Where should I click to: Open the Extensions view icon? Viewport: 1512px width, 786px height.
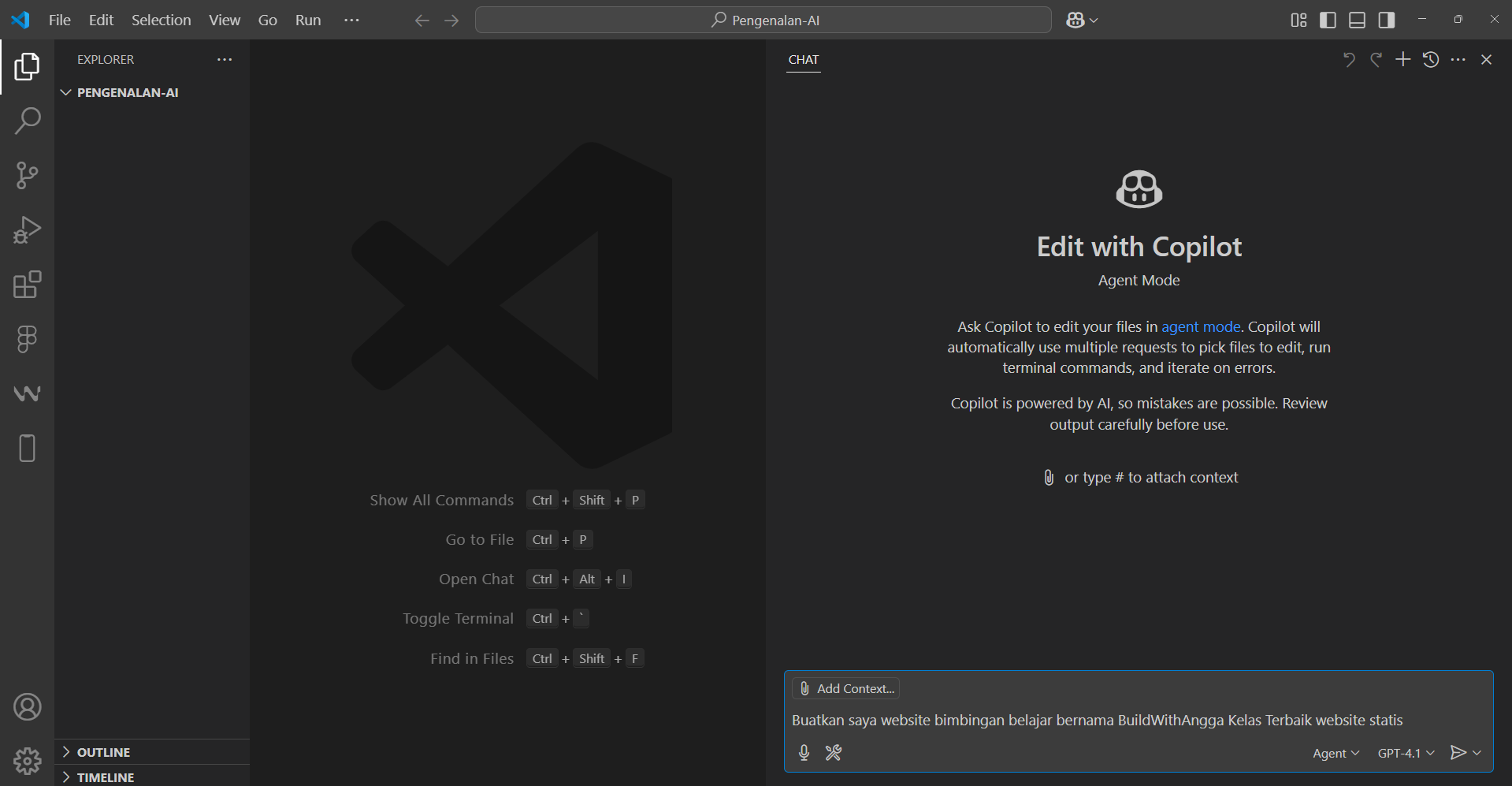(27, 285)
